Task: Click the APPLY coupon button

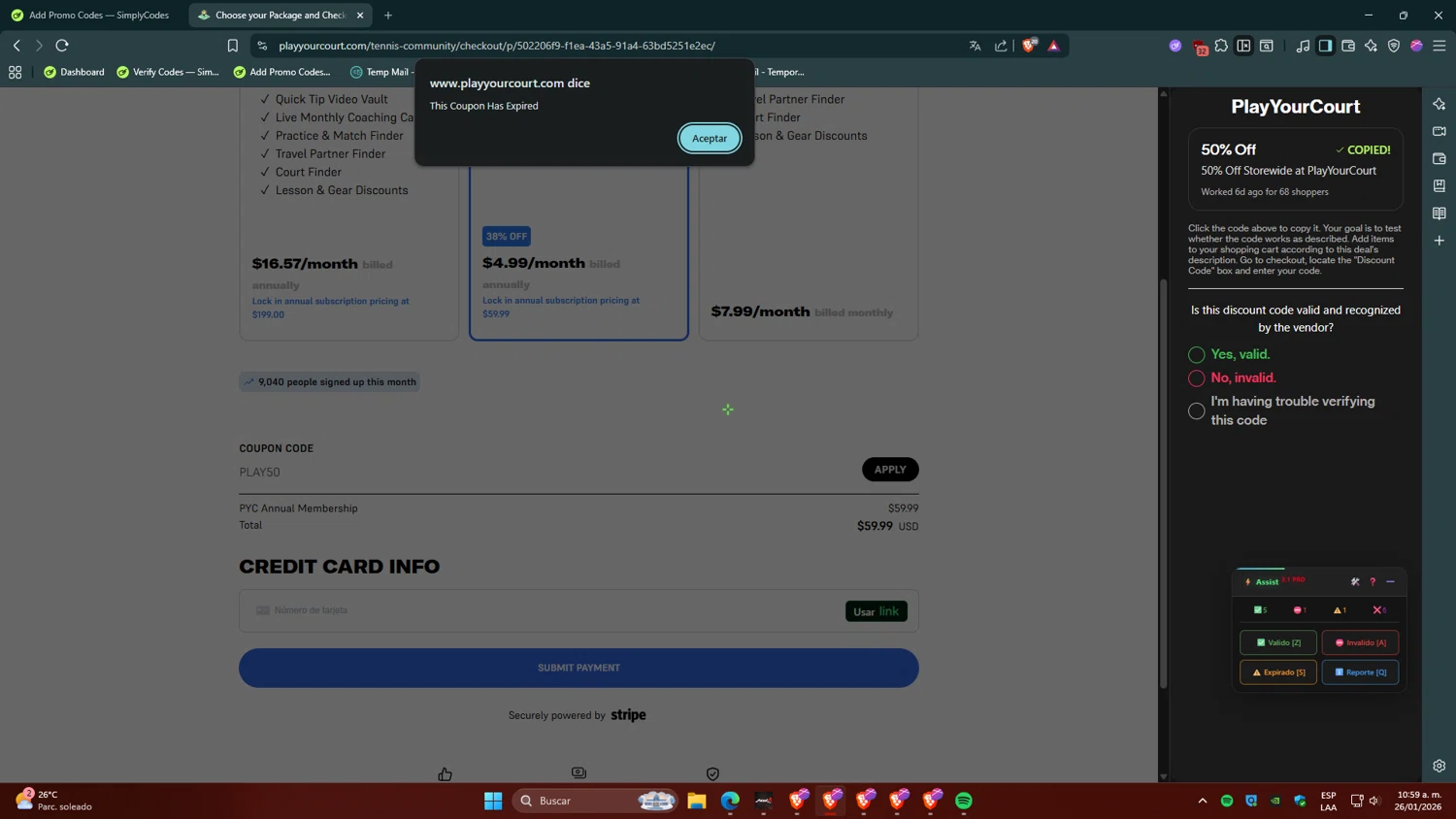Action: 890,470
